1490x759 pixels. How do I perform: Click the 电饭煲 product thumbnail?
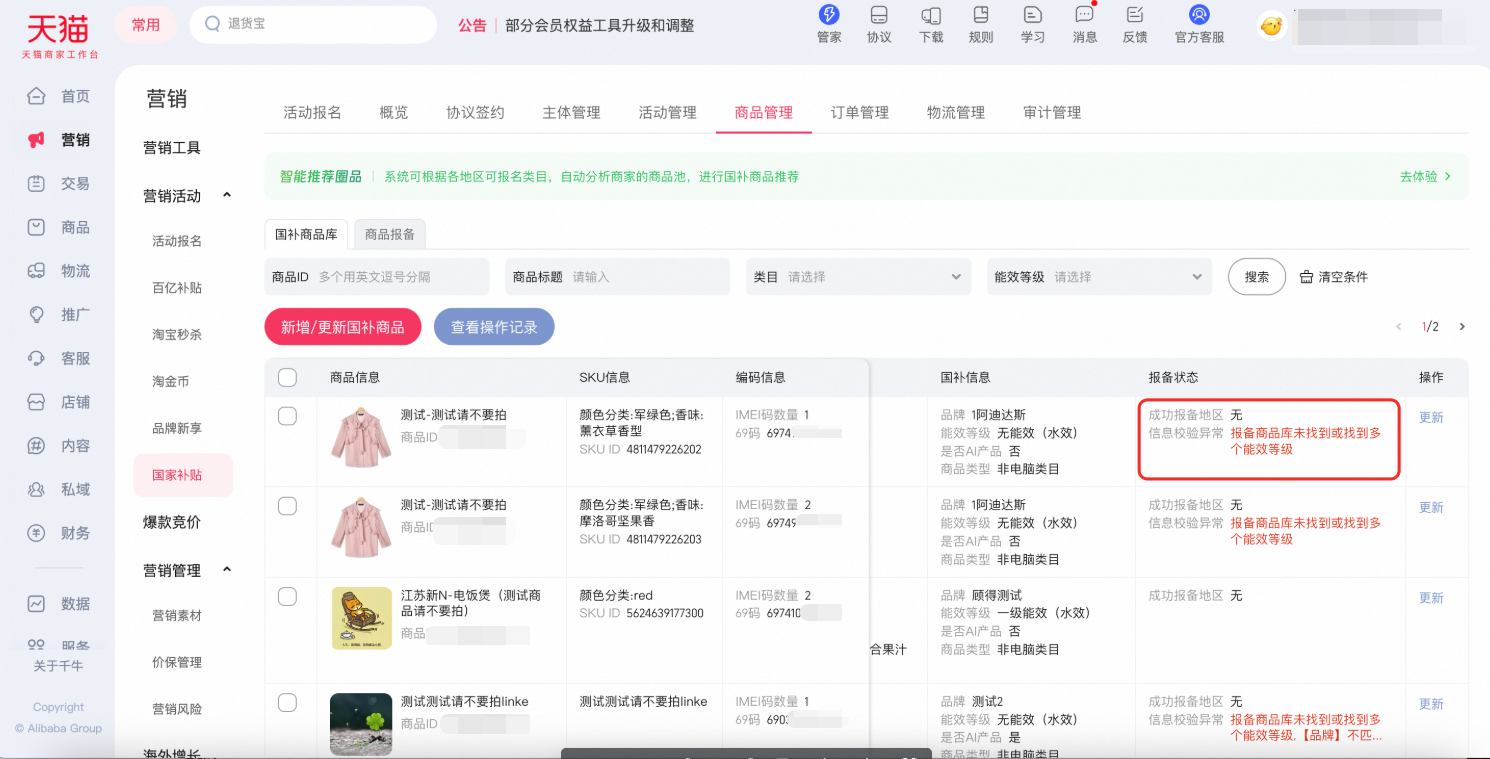(362, 617)
